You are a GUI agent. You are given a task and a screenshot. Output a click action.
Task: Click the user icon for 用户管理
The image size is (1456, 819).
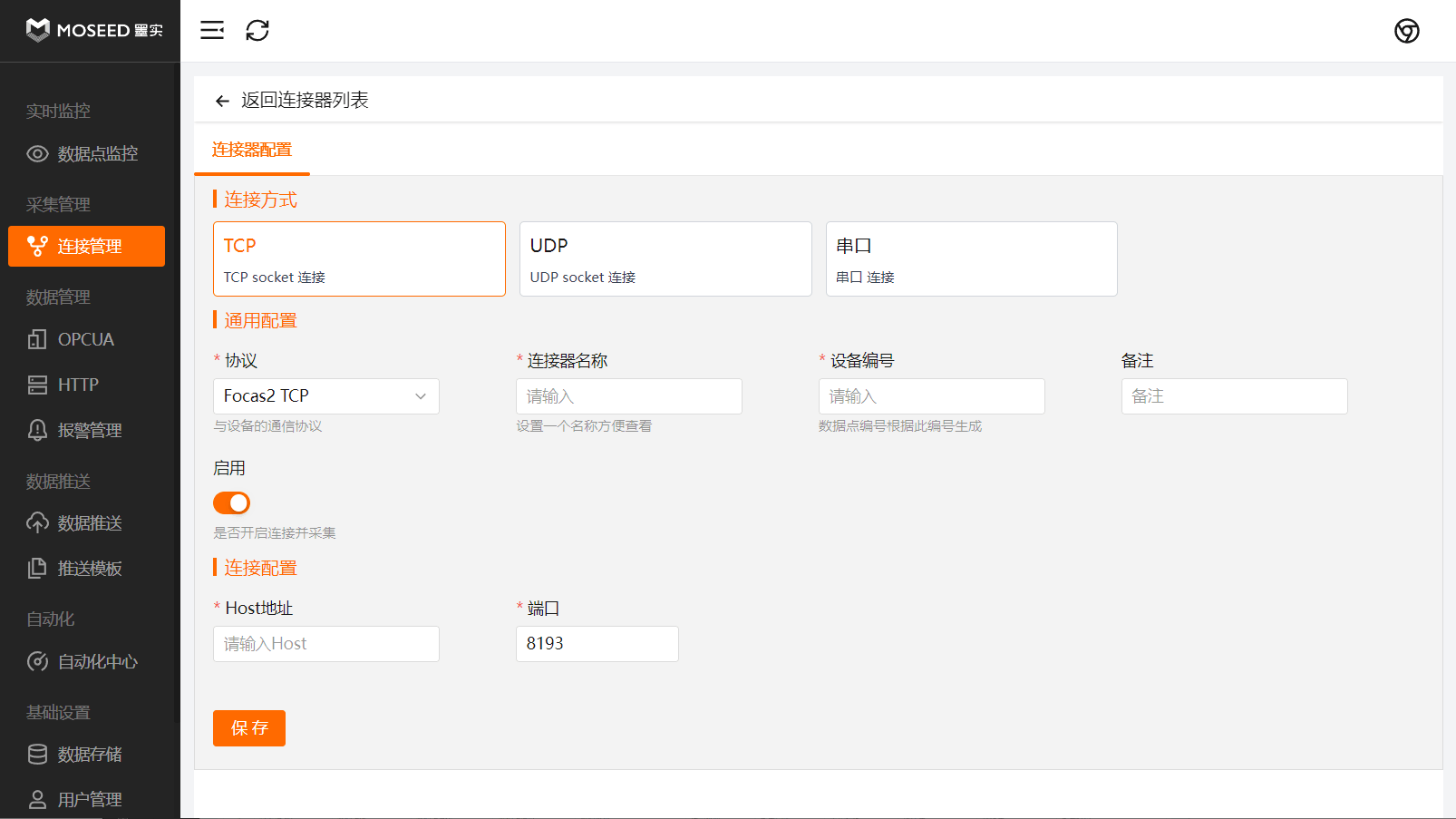click(37, 800)
